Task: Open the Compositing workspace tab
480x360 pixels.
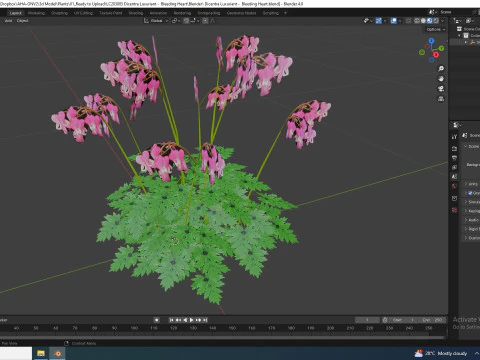Action: tap(209, 13)
